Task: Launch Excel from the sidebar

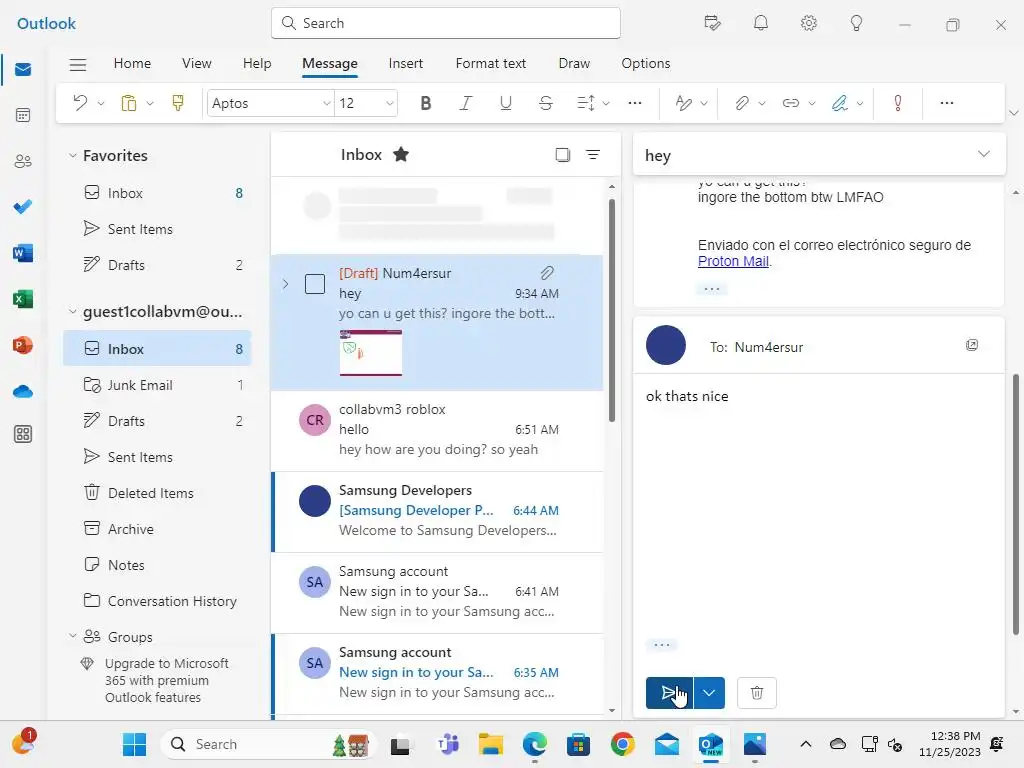Action: [23, 299]
